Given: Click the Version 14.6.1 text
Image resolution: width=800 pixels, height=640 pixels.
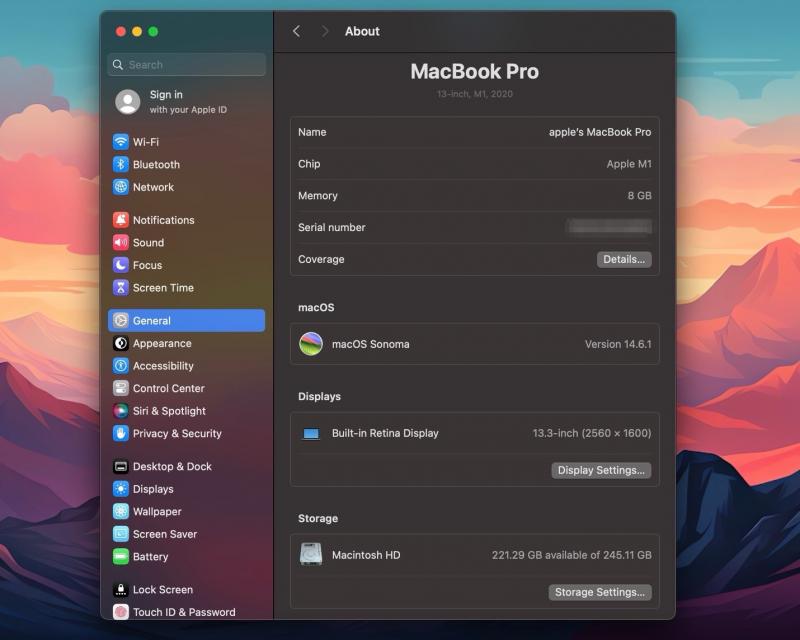Looking at the screenshot, I should pos(618,344).
